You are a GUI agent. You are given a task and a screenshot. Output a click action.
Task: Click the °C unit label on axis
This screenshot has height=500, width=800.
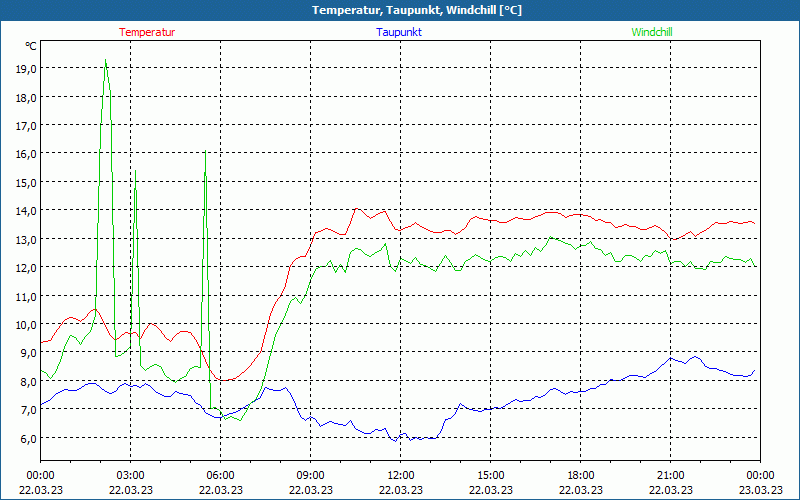31,46
